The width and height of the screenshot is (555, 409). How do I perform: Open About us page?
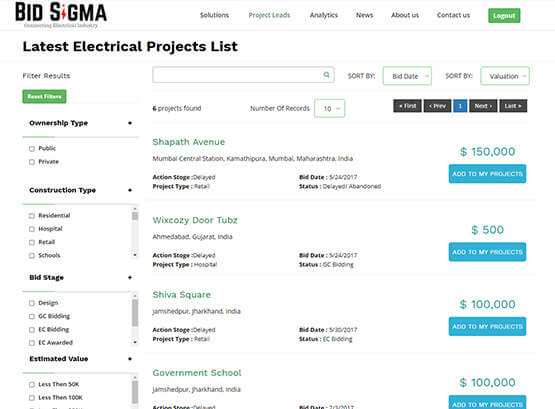click(x=405, y=15)
